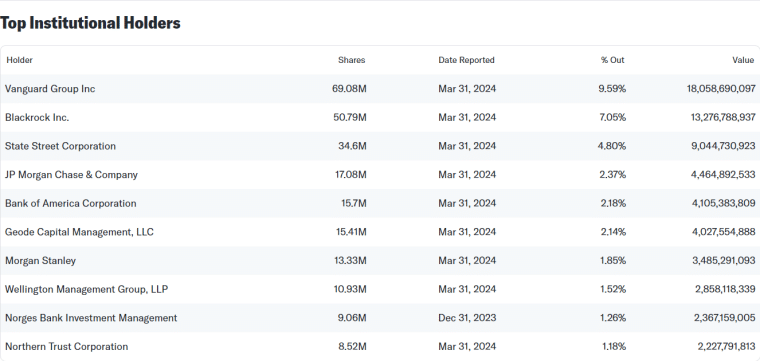This screenshot has height=362, width=760.
Task: Click the Dec 31, 2023 date cell
Action: tap(467, 318)
